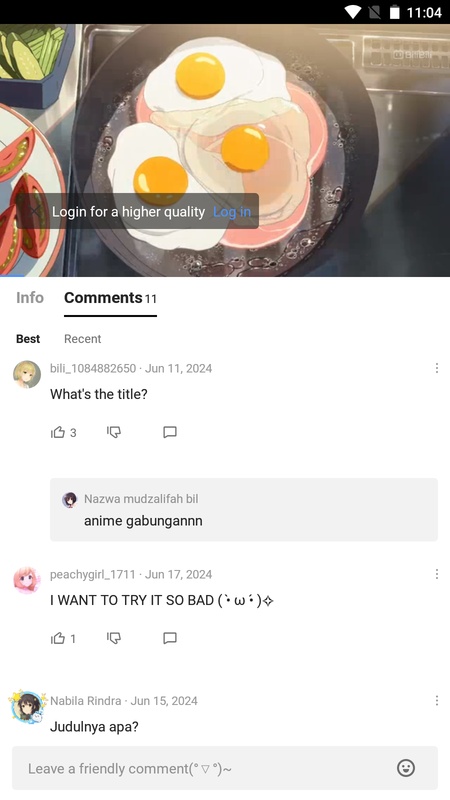Open more options for bili_1084882650's comment
450x800 pixels.
point(437,368)
